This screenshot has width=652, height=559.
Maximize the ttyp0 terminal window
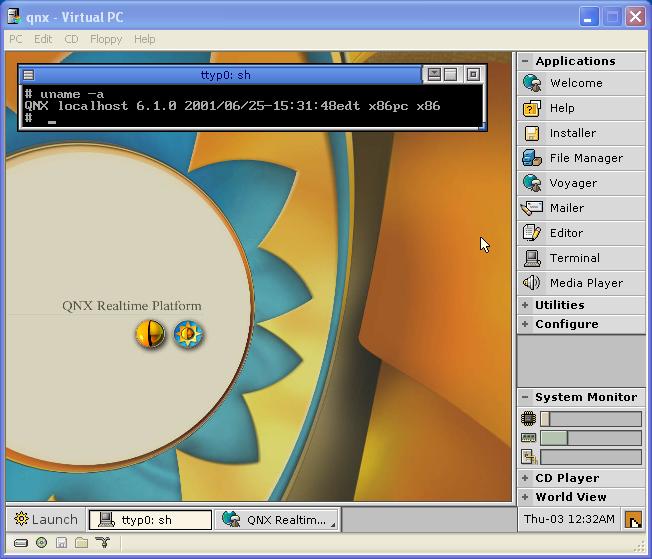[x=450, y=74]
